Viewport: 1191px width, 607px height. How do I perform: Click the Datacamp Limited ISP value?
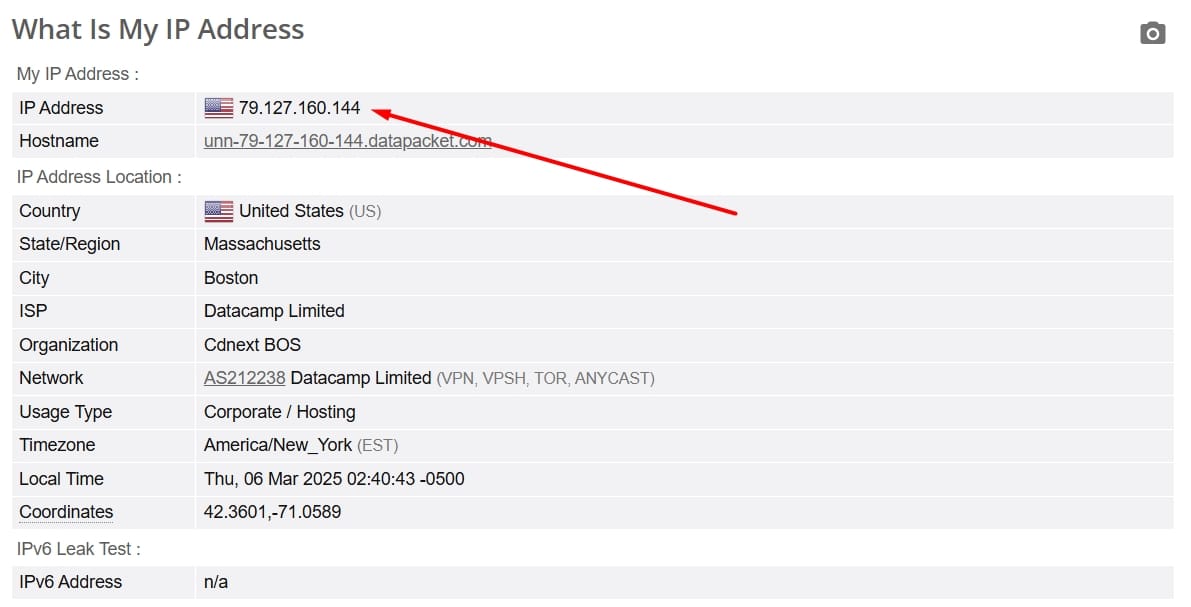click(x=274, y=311)
